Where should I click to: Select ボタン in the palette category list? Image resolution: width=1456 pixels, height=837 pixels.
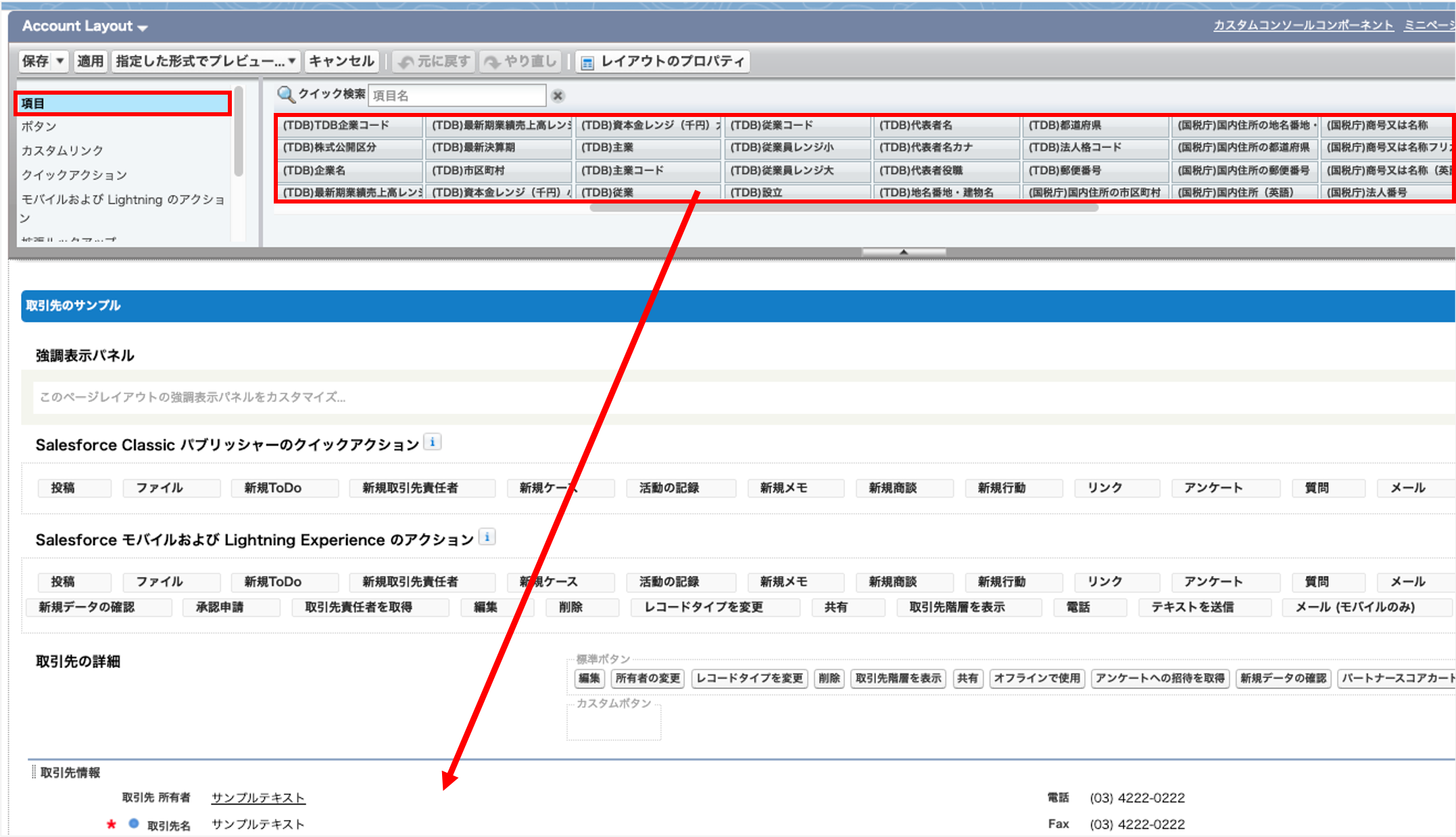(39, 126)
